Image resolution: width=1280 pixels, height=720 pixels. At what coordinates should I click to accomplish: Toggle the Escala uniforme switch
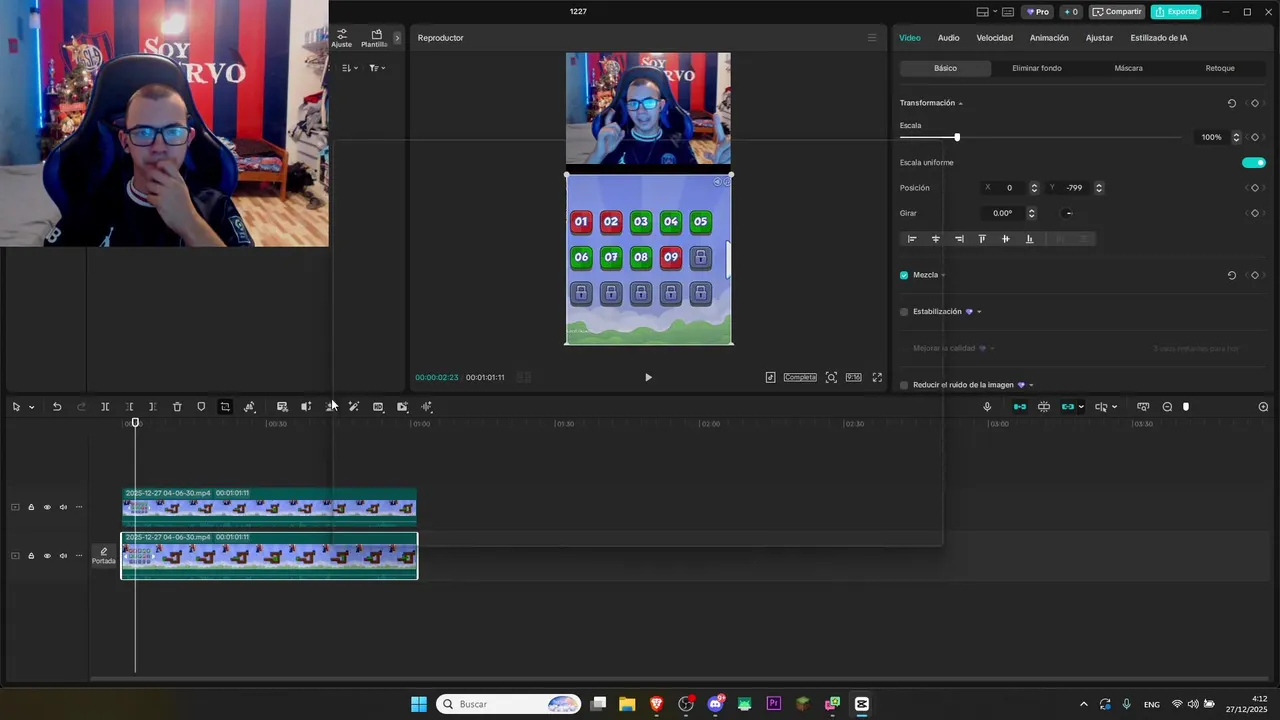pyautogui.click(x=1253, y=162)
